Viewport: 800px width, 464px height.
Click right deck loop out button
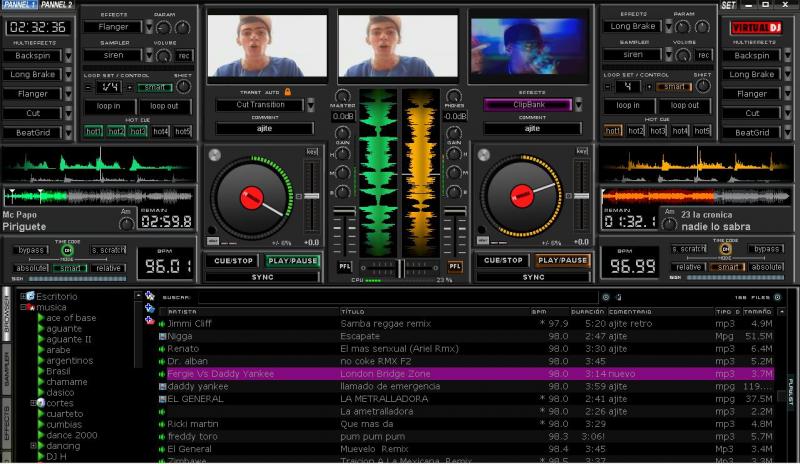click(685, 106)
